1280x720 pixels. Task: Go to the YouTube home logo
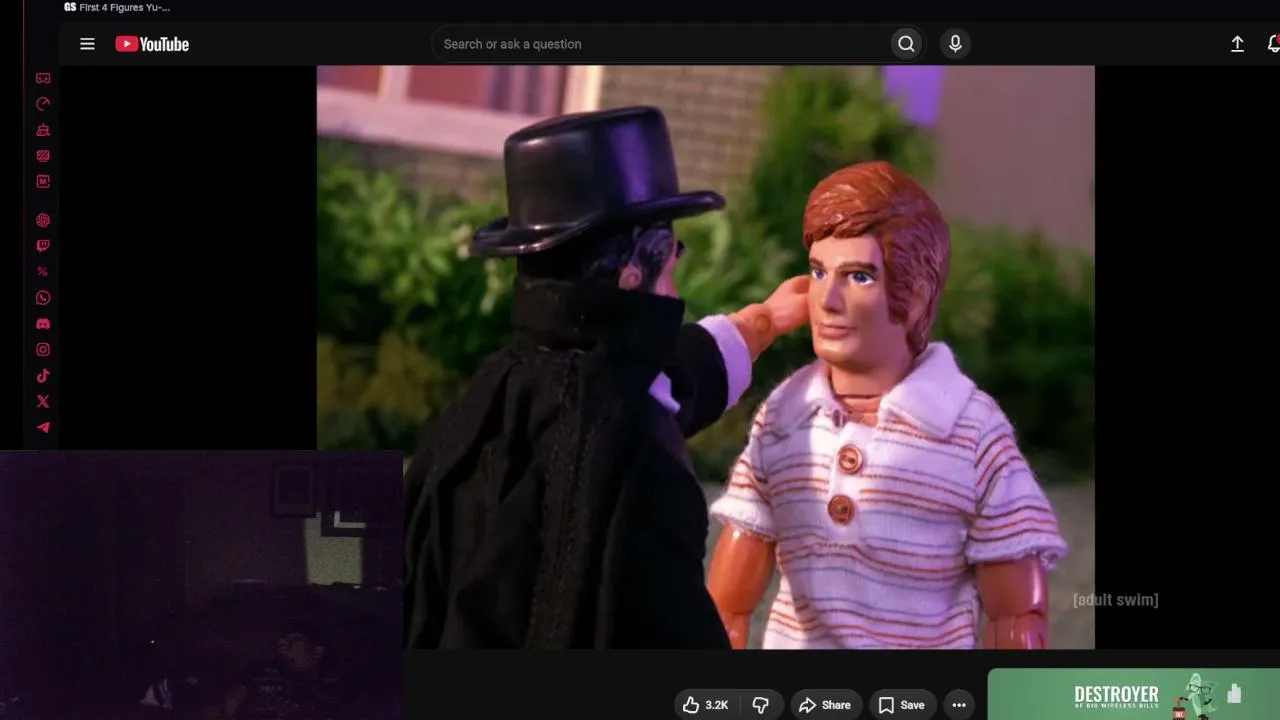[x=152, y=44]
